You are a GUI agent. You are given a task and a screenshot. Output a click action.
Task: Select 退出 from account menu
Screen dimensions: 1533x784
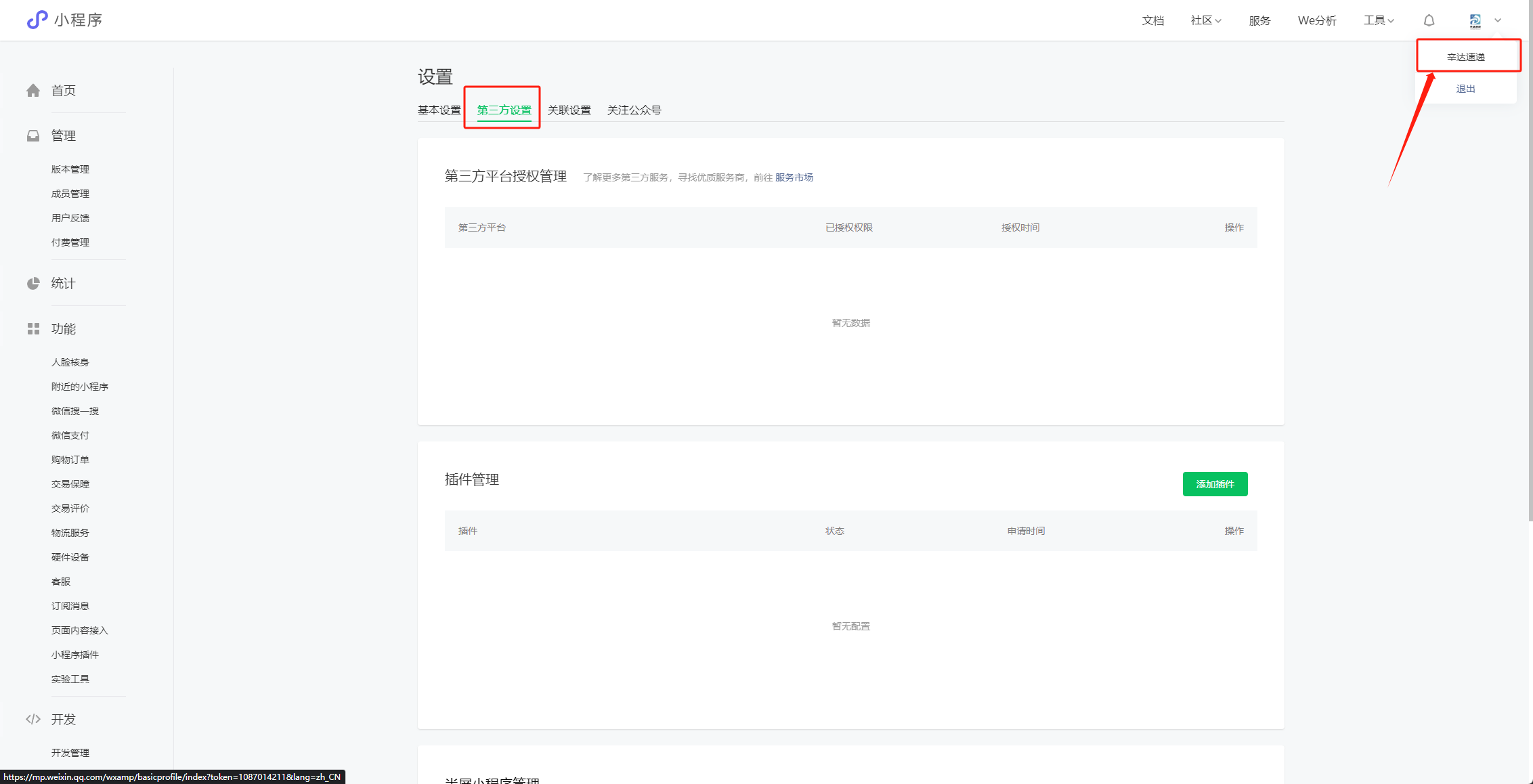tap(1465, 89)
